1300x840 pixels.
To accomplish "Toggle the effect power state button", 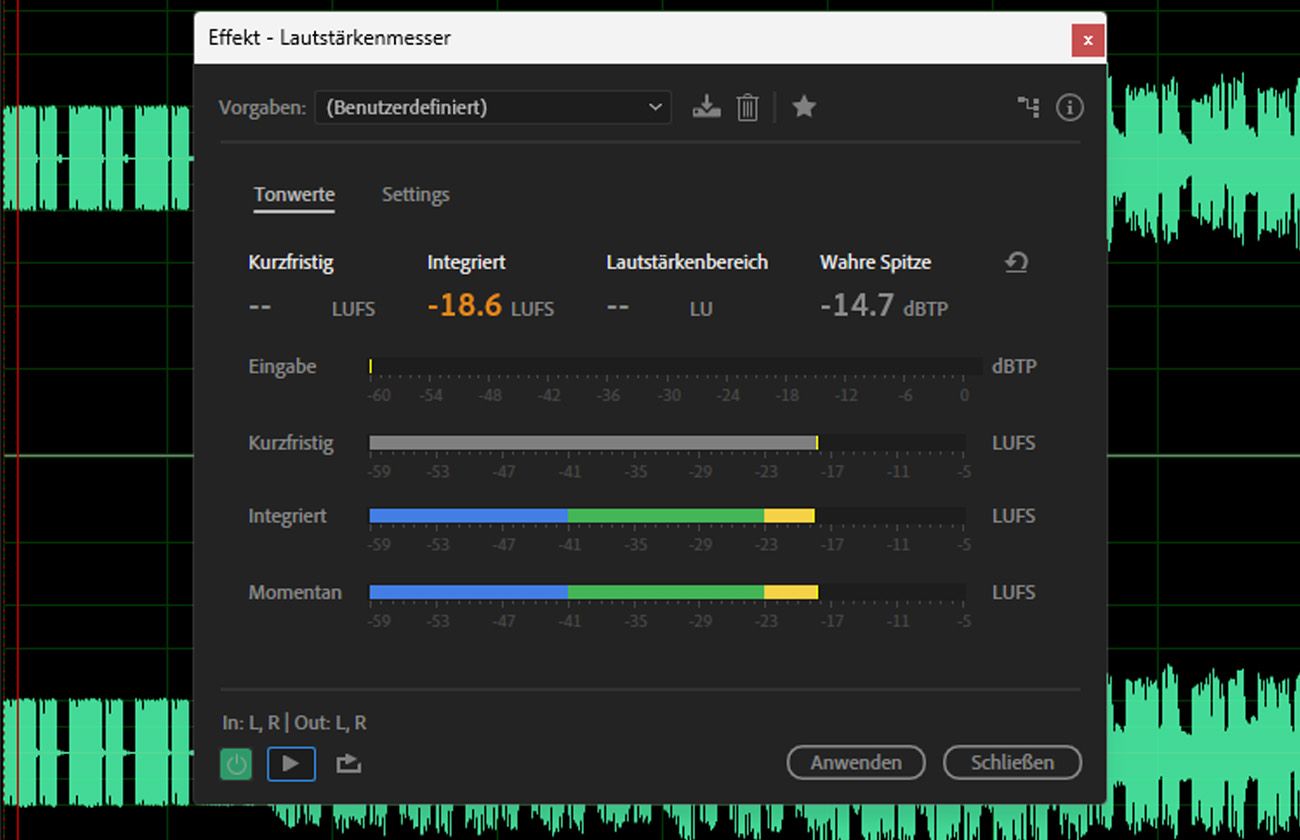I will [236, 764].
